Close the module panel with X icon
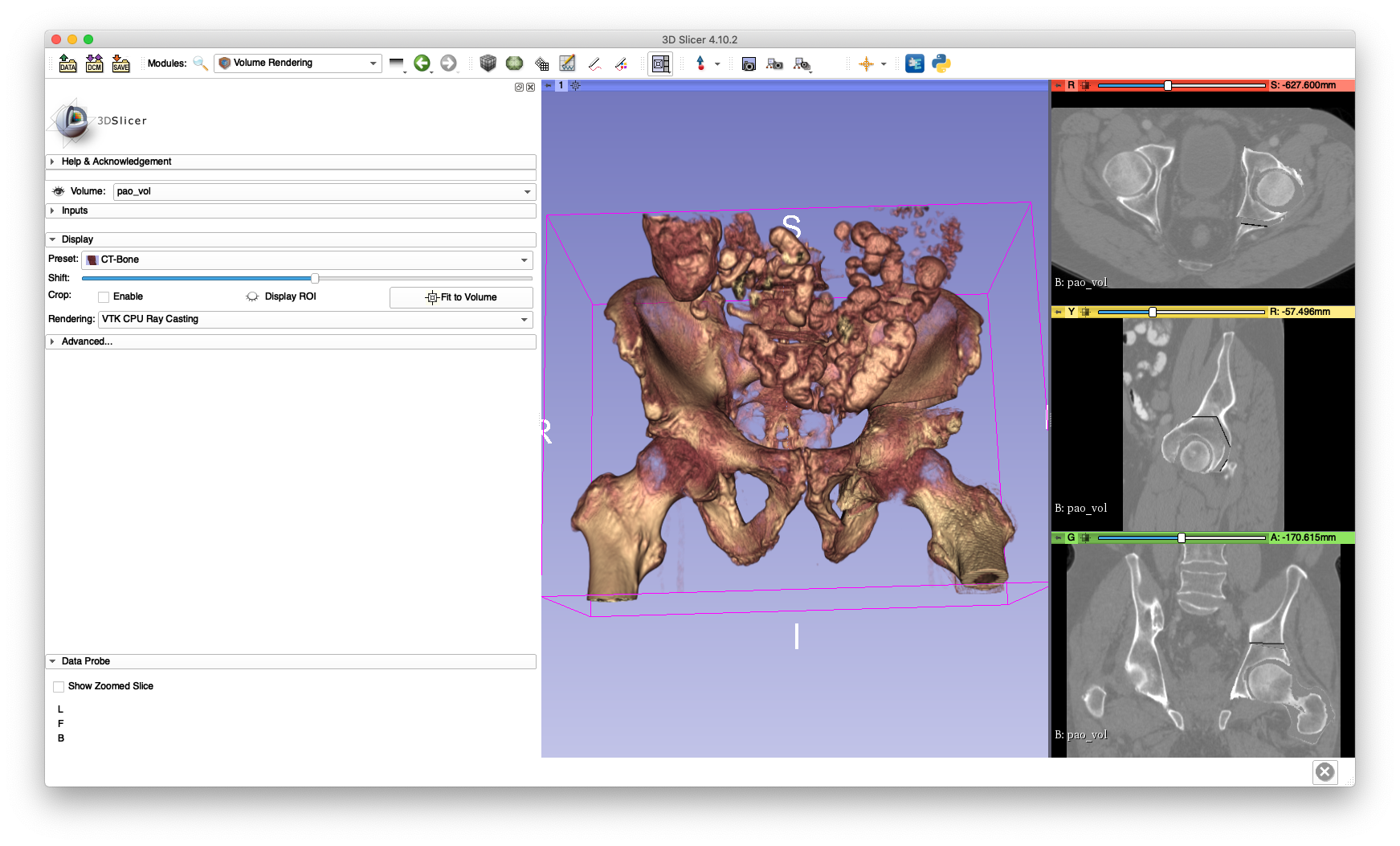Image resolution: width=1400 pixels, height=846 pixels. (530, 88)
